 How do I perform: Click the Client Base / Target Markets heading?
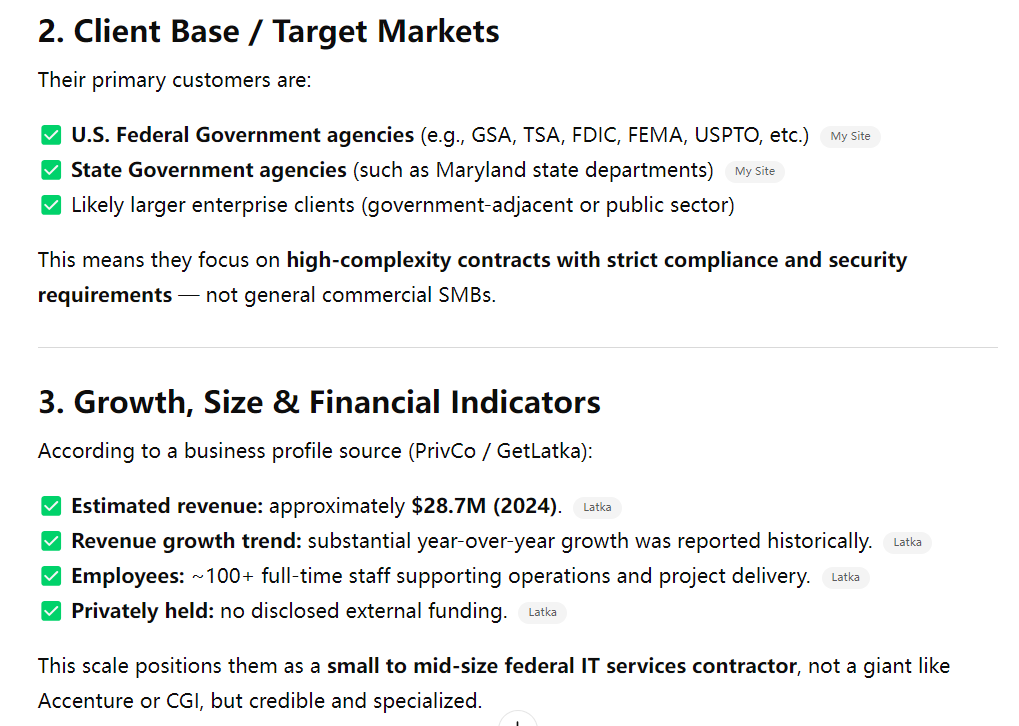pos(268,31)
